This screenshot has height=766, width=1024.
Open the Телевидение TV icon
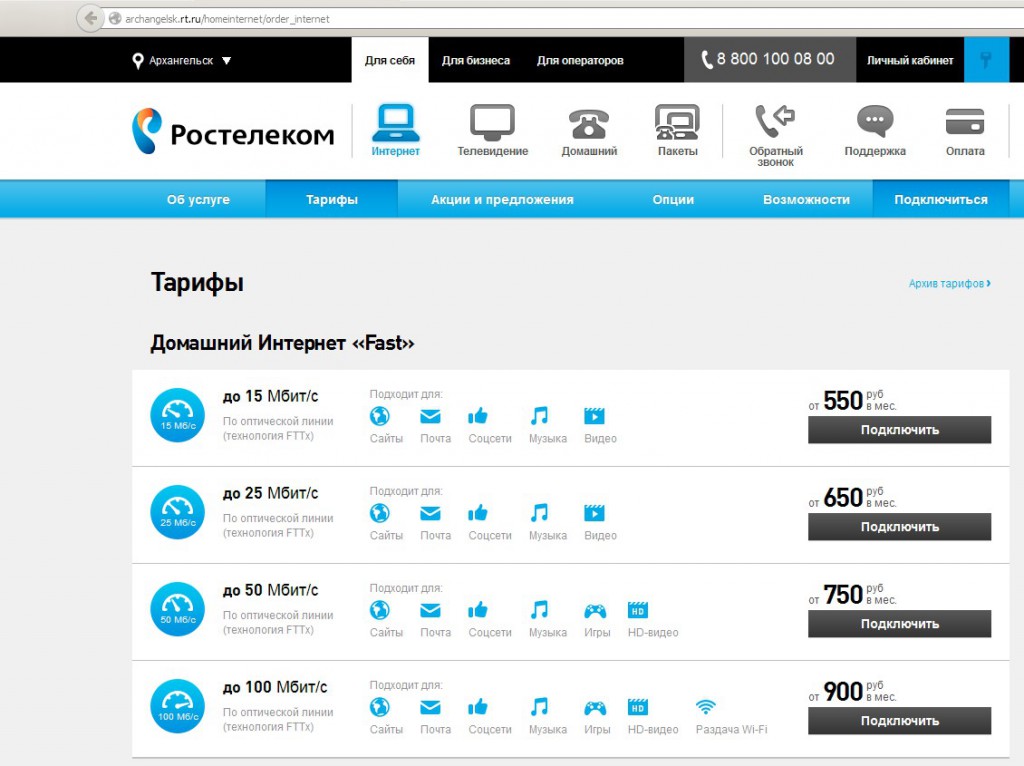coord(492,123)
